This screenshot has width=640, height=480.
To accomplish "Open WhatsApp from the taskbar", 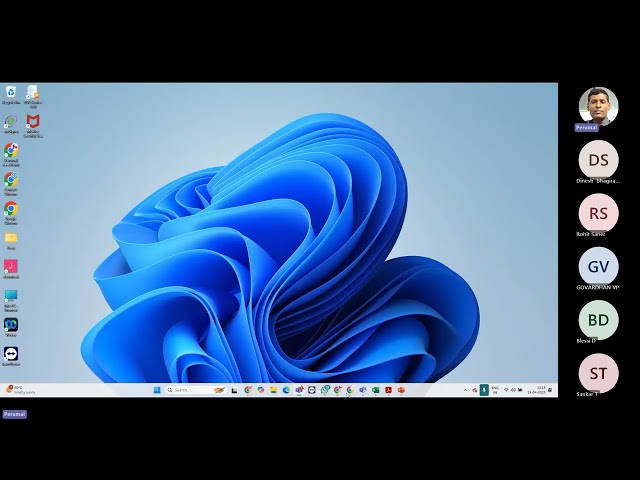I will coord(325,390).
